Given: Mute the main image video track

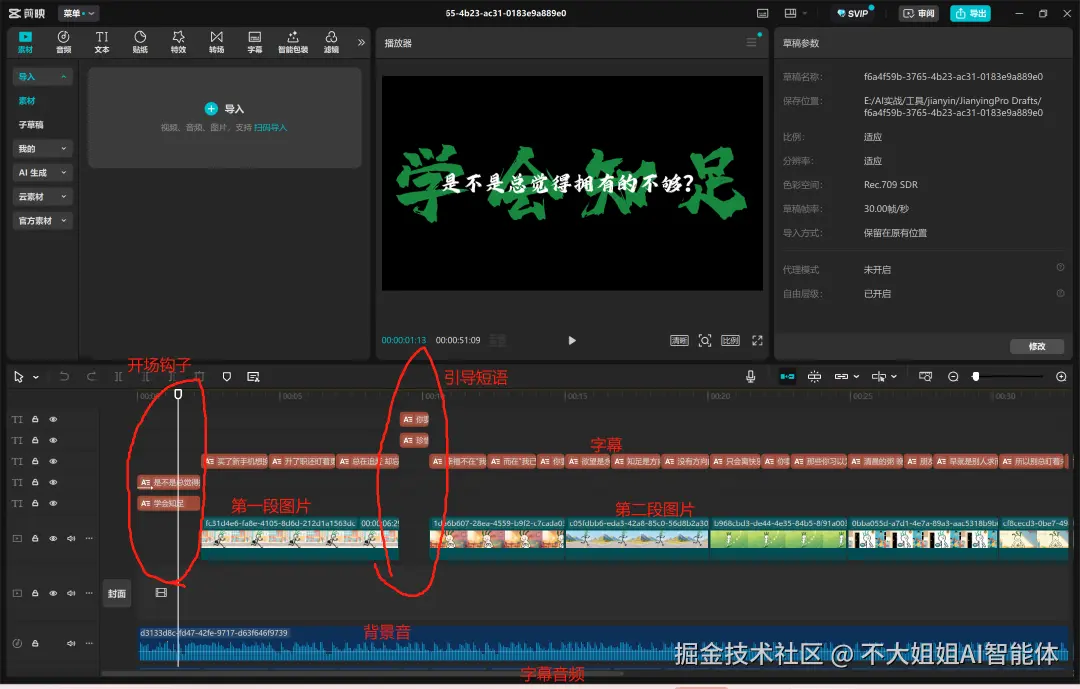Looking at the screenshot, I should pos(71,538).
